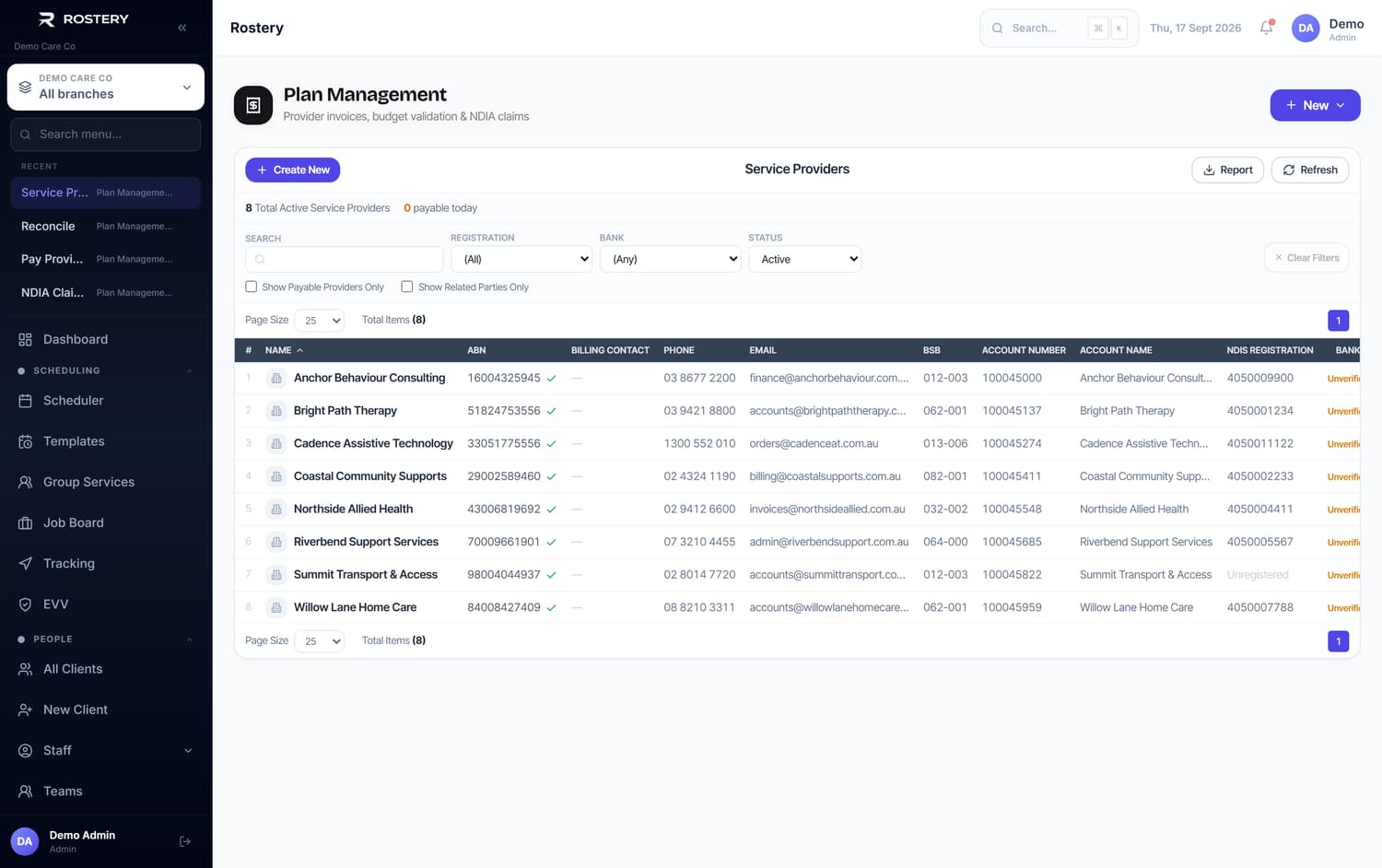The width and height of the screenshot is (1382, 868).
Task: Select the Cadence Assistive Technology provider name
Action: tap(373, 443)
